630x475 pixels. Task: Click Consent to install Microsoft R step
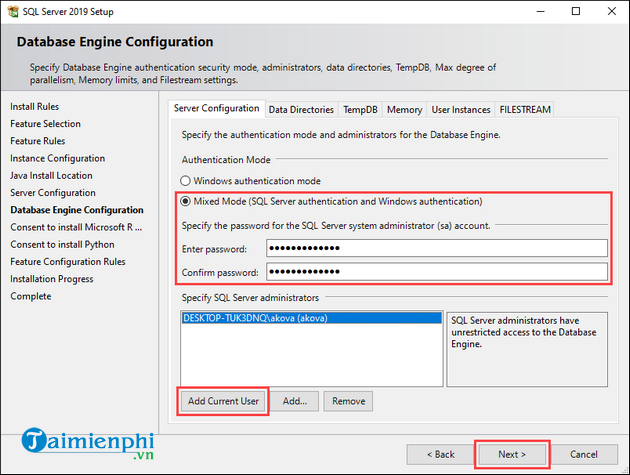coord(76,227)
